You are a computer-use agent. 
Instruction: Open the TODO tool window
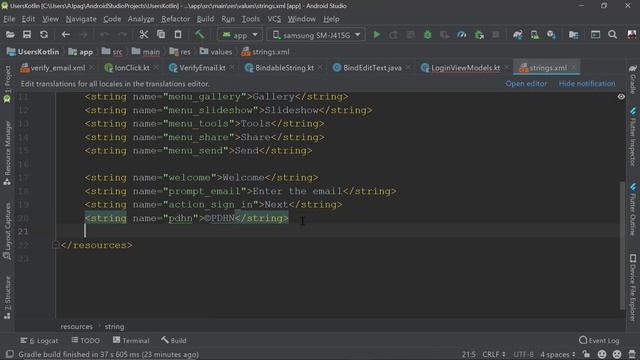(x=86, y=340)
